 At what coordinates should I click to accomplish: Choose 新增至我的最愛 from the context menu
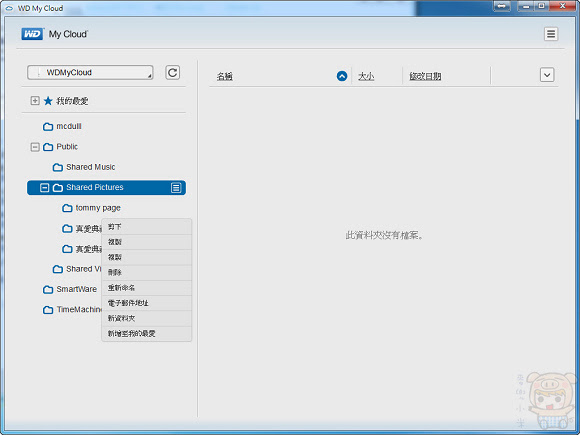146,334
